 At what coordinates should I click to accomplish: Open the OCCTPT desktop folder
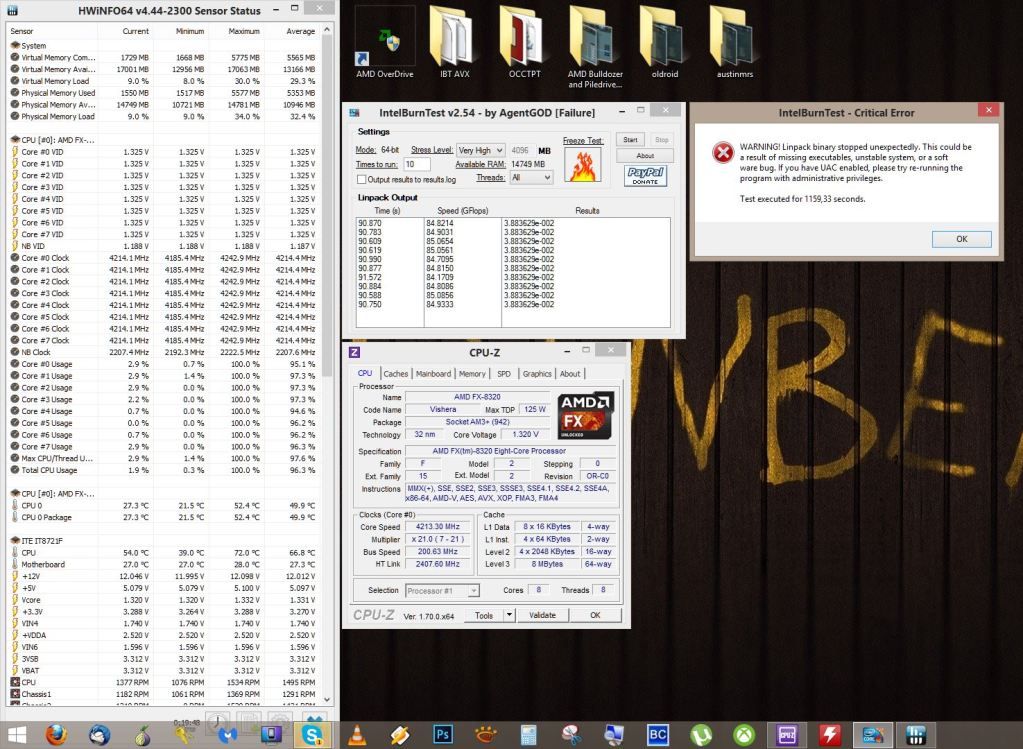(x=525, y=42)
